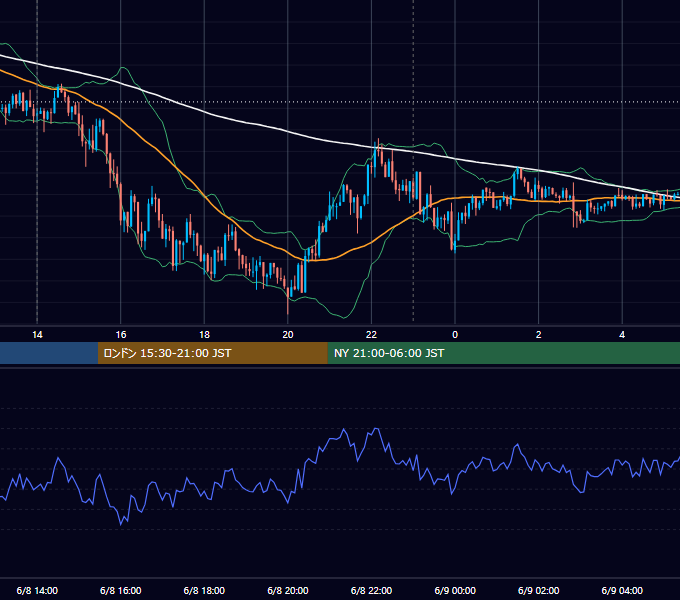
Task: Click the 6/9 04:00 date label
Action: pyautogui.click(x=622, y=590)
